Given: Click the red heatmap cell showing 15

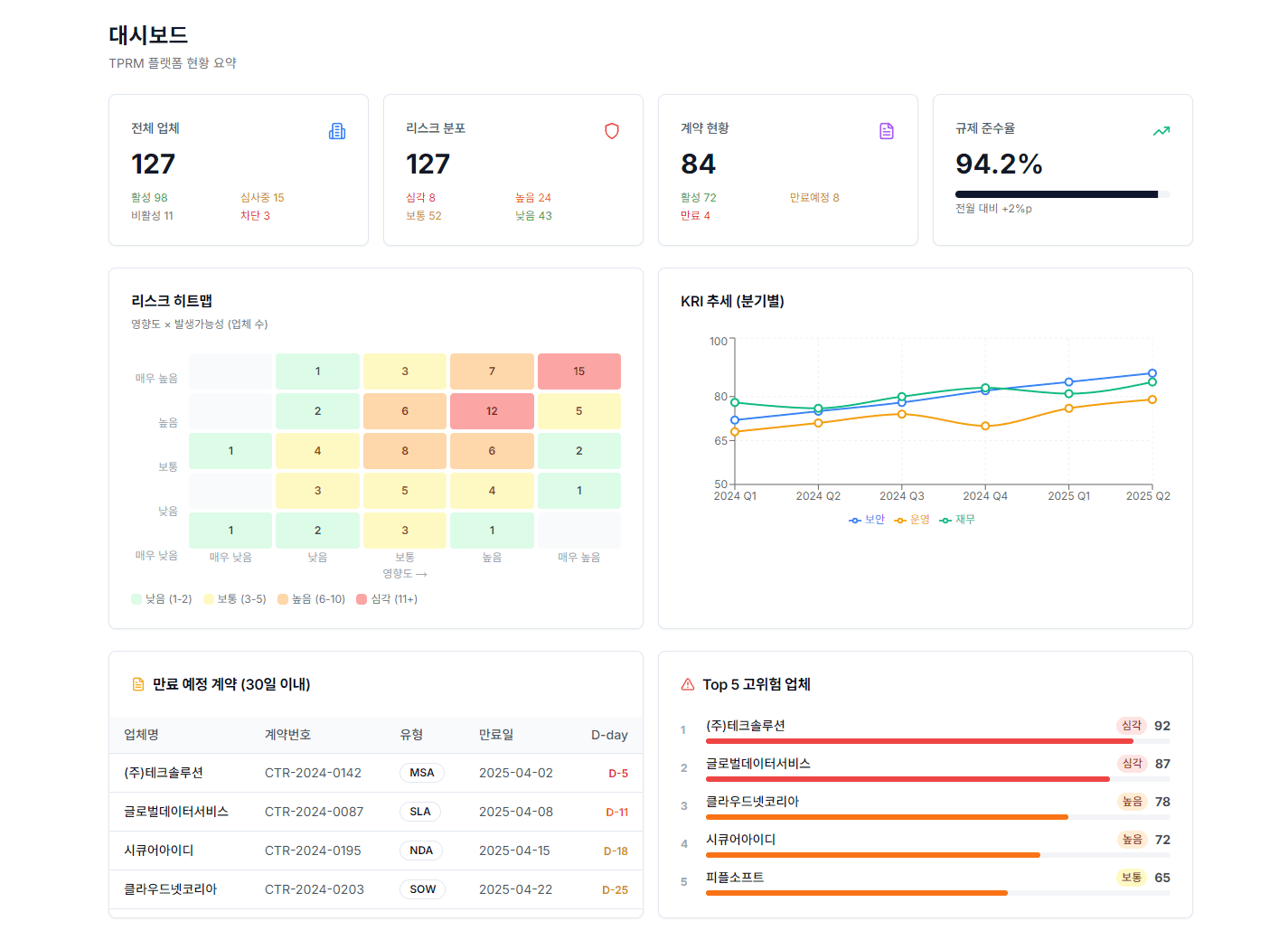Looking at the screenshot, I should tap(578, 371).
